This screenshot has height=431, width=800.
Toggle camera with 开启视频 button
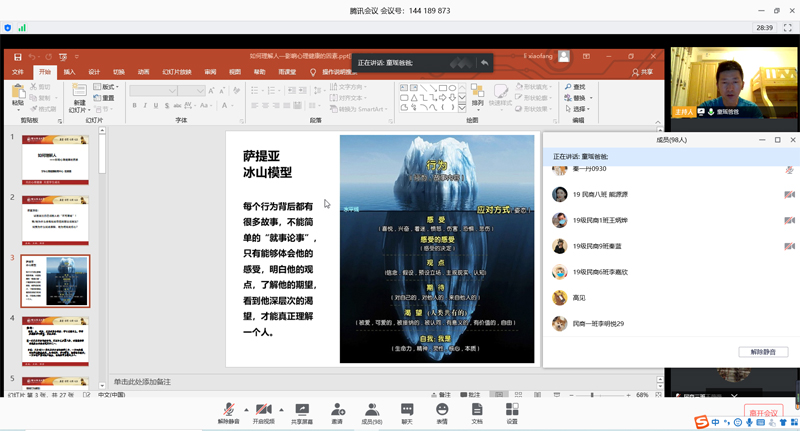(x=264, y=410)
